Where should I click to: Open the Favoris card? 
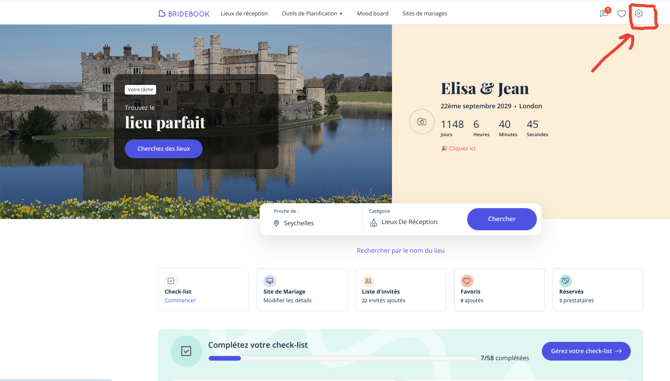499,290
